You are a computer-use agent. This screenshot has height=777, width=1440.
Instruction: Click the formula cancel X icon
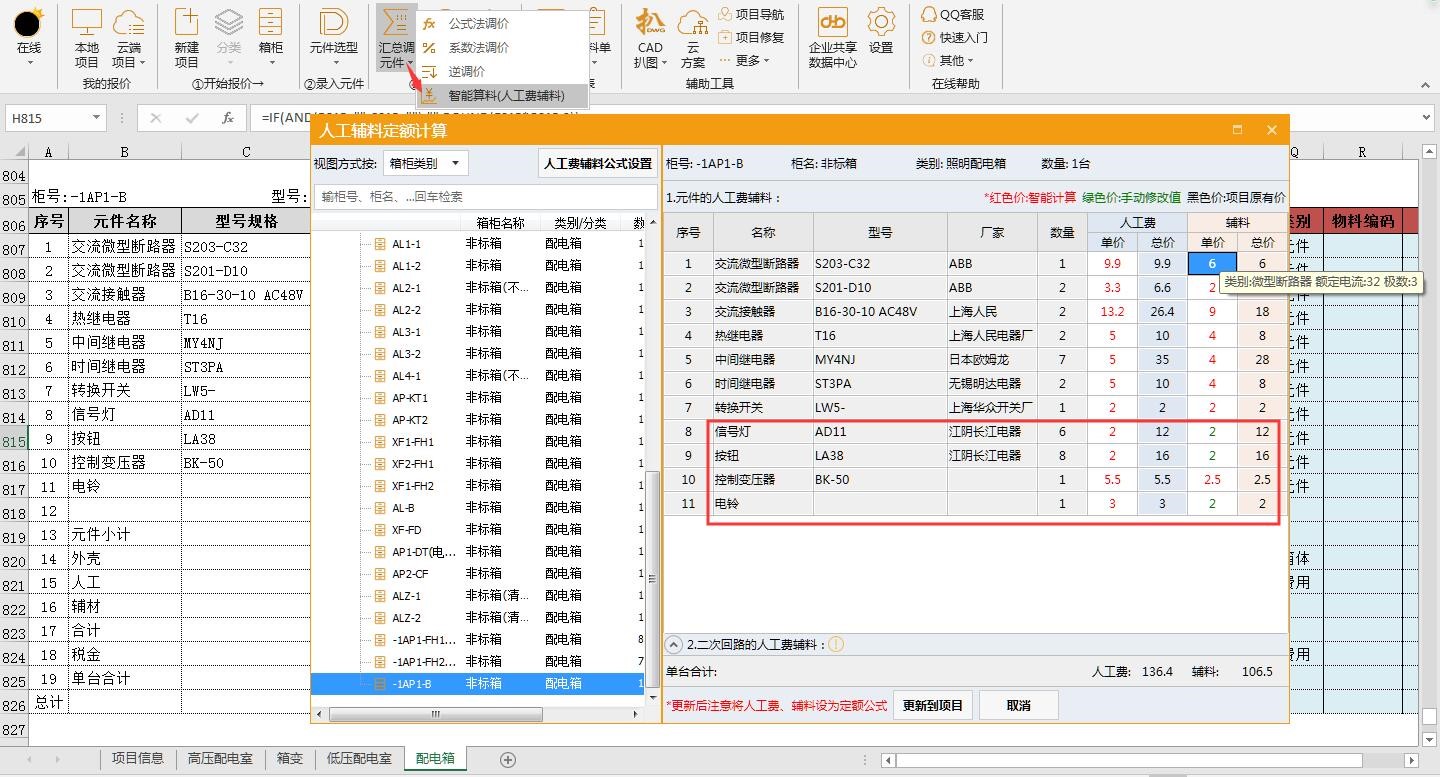pos(155,118)
